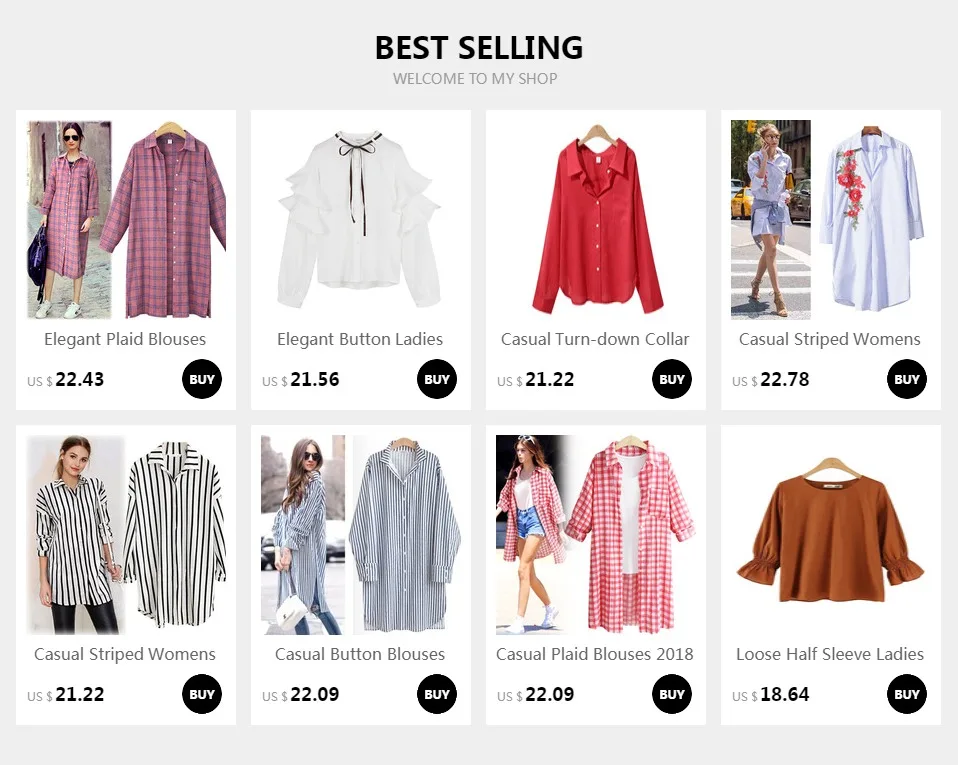Image resolution: width=958 pixels, height=765 pixels.
Task: Open the black and white striped shirt image
Action: [126, 535]
